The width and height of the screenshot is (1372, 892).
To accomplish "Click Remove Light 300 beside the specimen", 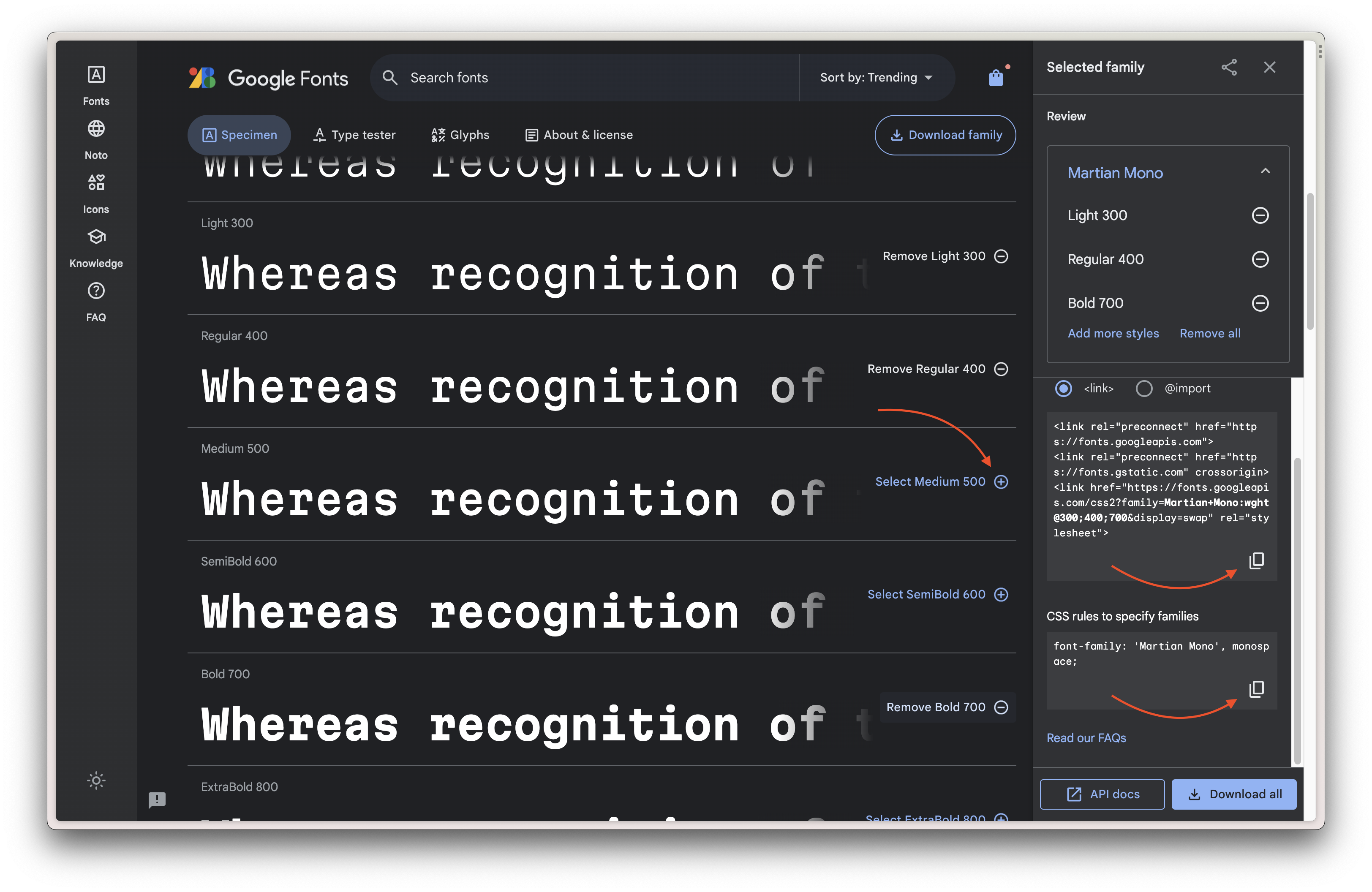I will (x=945, y=256).
